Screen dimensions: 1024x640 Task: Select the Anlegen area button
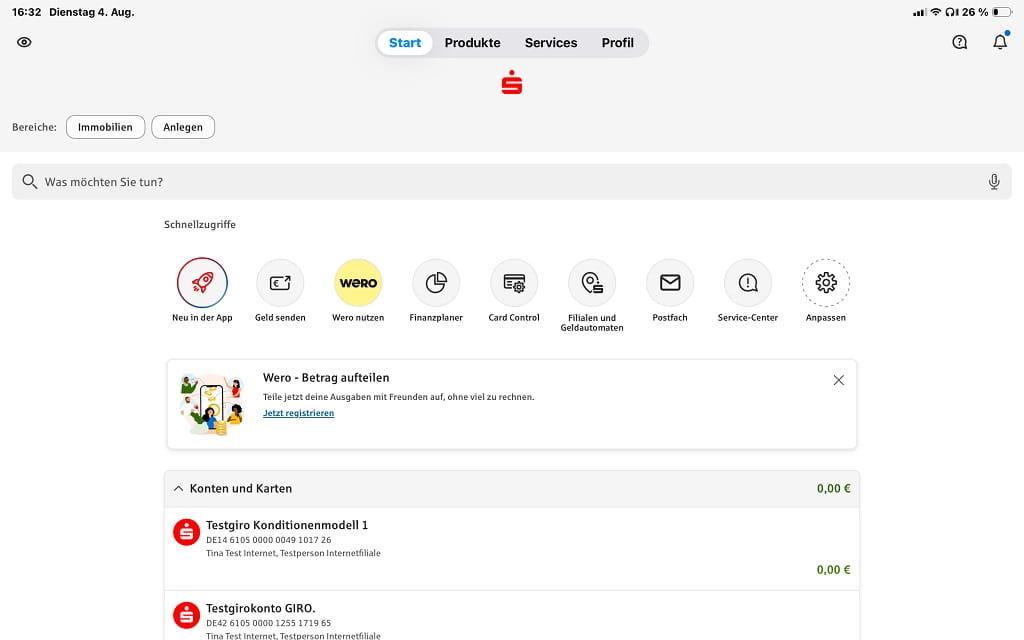pos(183,127)
